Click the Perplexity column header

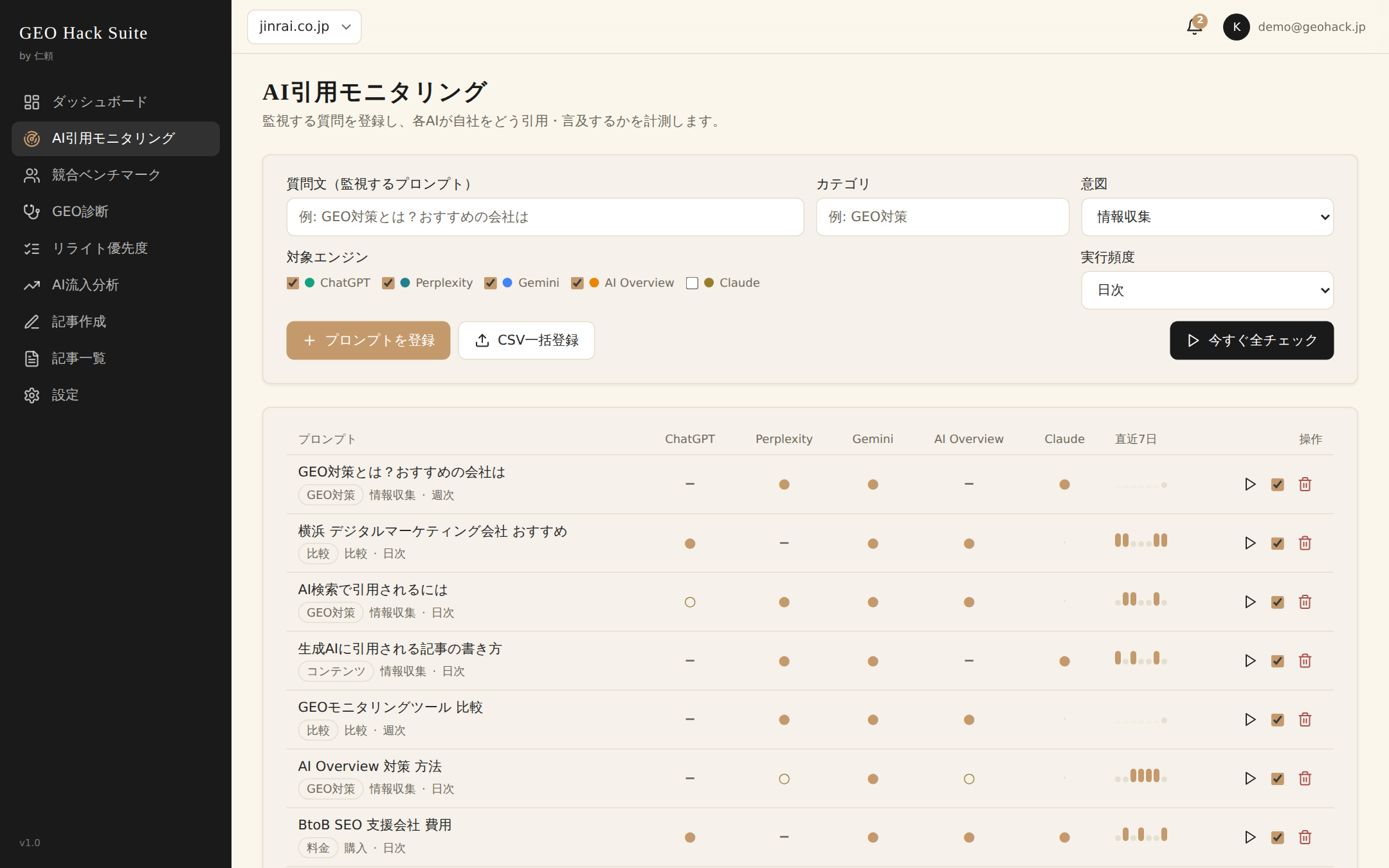[x=784, y=439]
